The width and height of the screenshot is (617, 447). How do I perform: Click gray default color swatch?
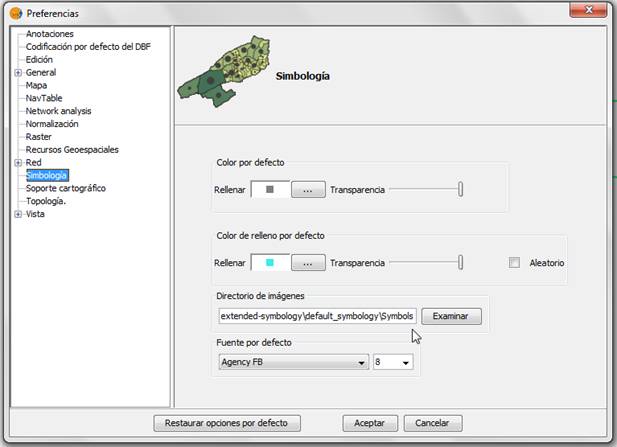pos(270,190)
